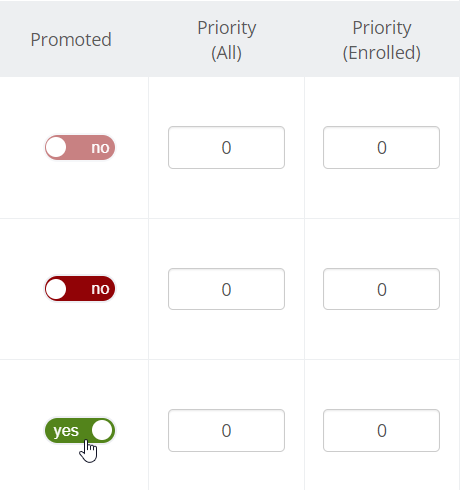Click the "yes" label inside green switch
460x490 pixels.
[x=66, y=431]
